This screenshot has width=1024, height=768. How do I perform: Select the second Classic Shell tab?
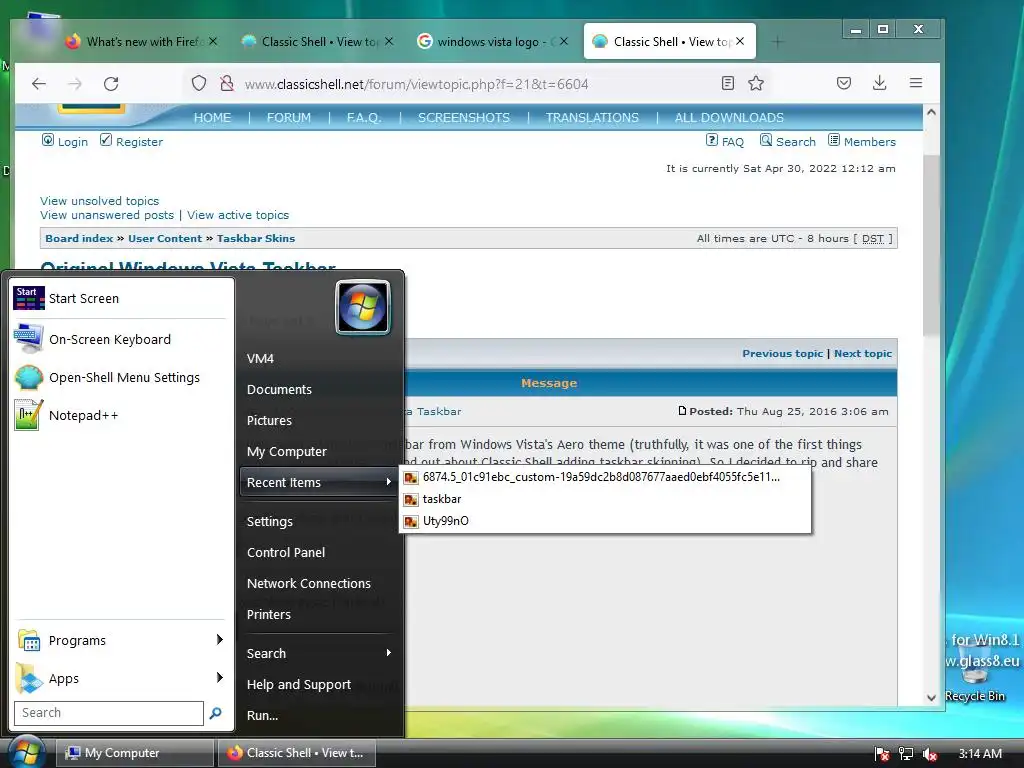[669, 41]
